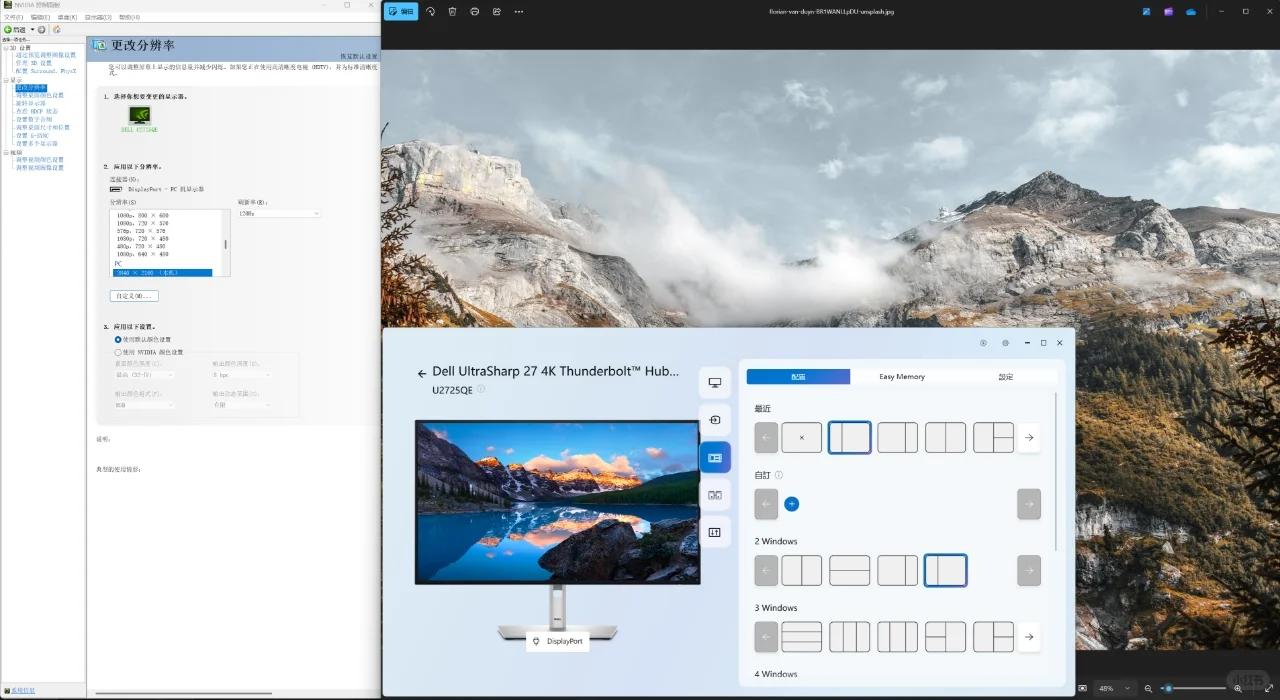Show next layouts in the 3 Windows row

coord(1029,637)
